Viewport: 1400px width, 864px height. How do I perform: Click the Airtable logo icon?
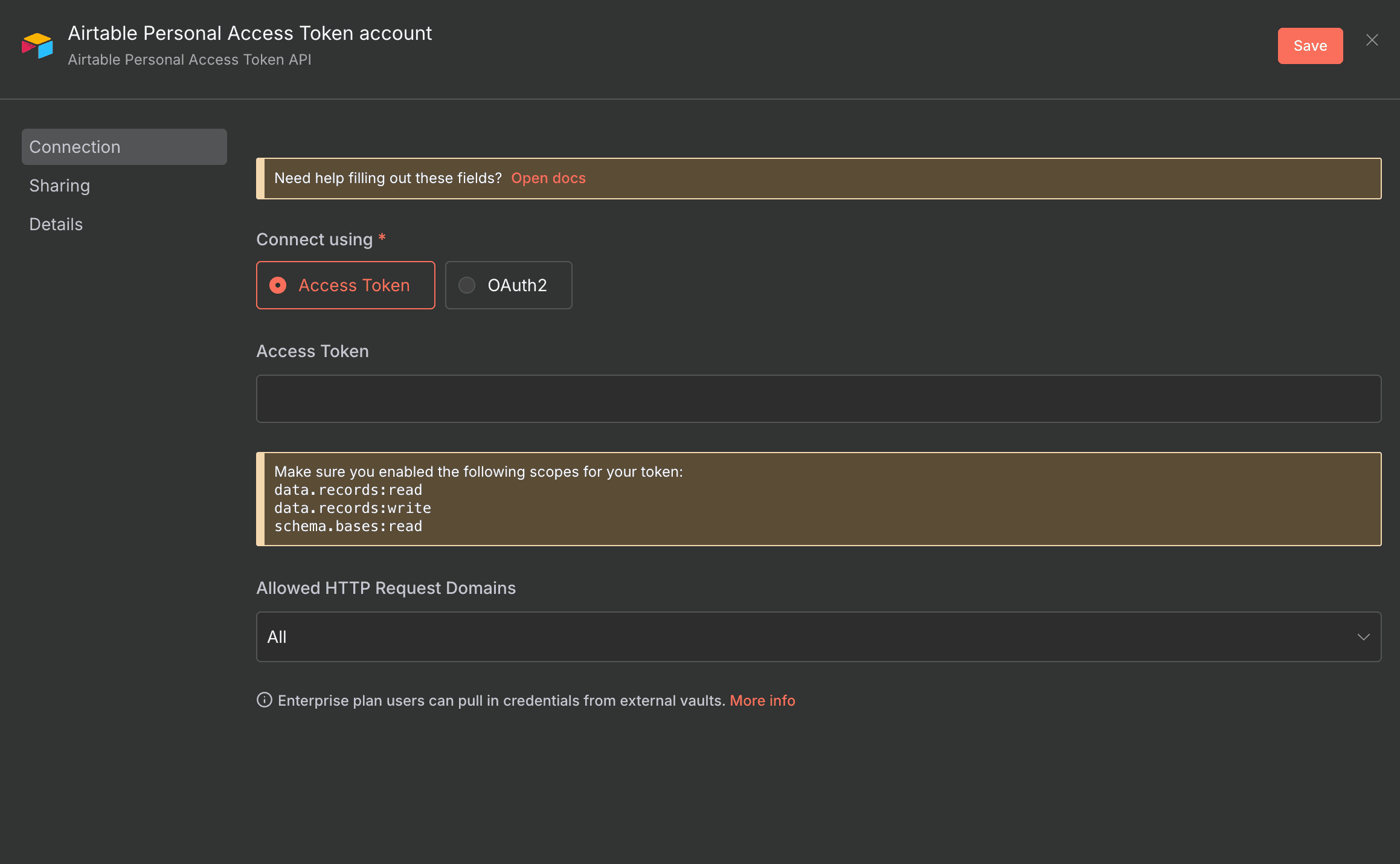(37, 46)
